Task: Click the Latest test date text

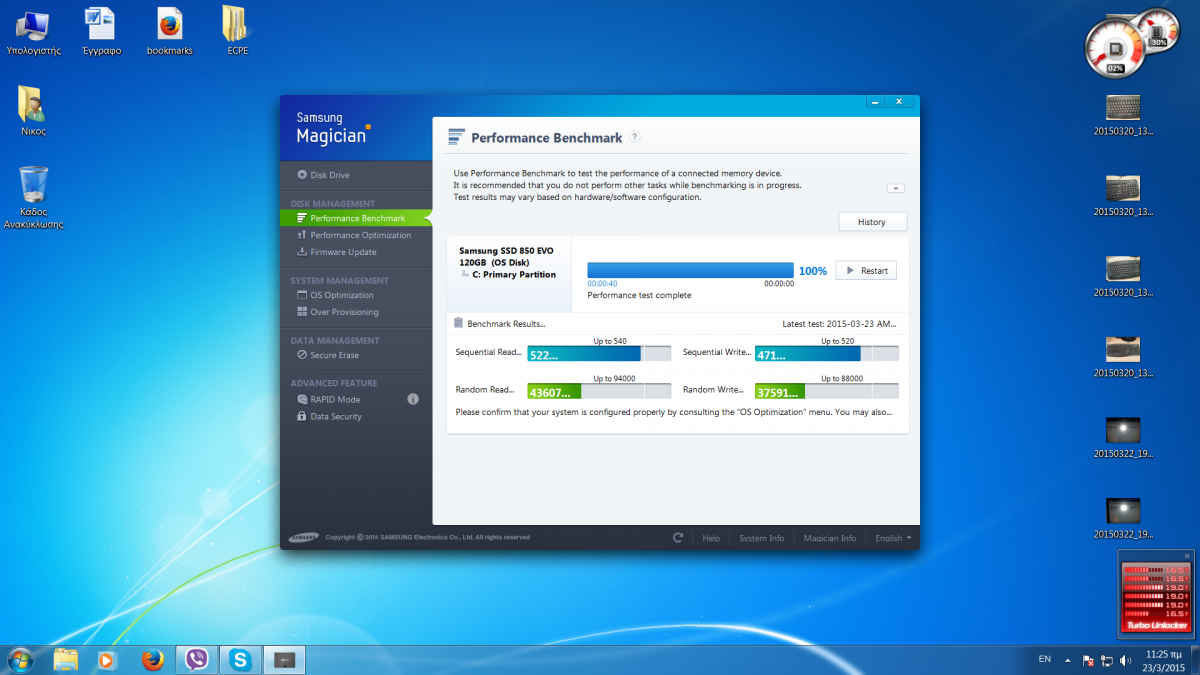Action: (x=839, y=324)
